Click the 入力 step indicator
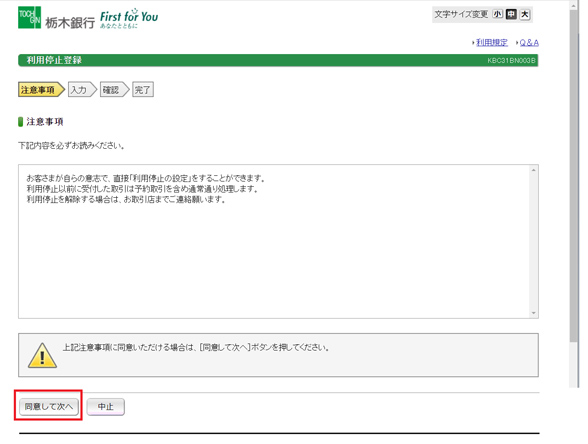588x444 pixels. pos(82,90)
